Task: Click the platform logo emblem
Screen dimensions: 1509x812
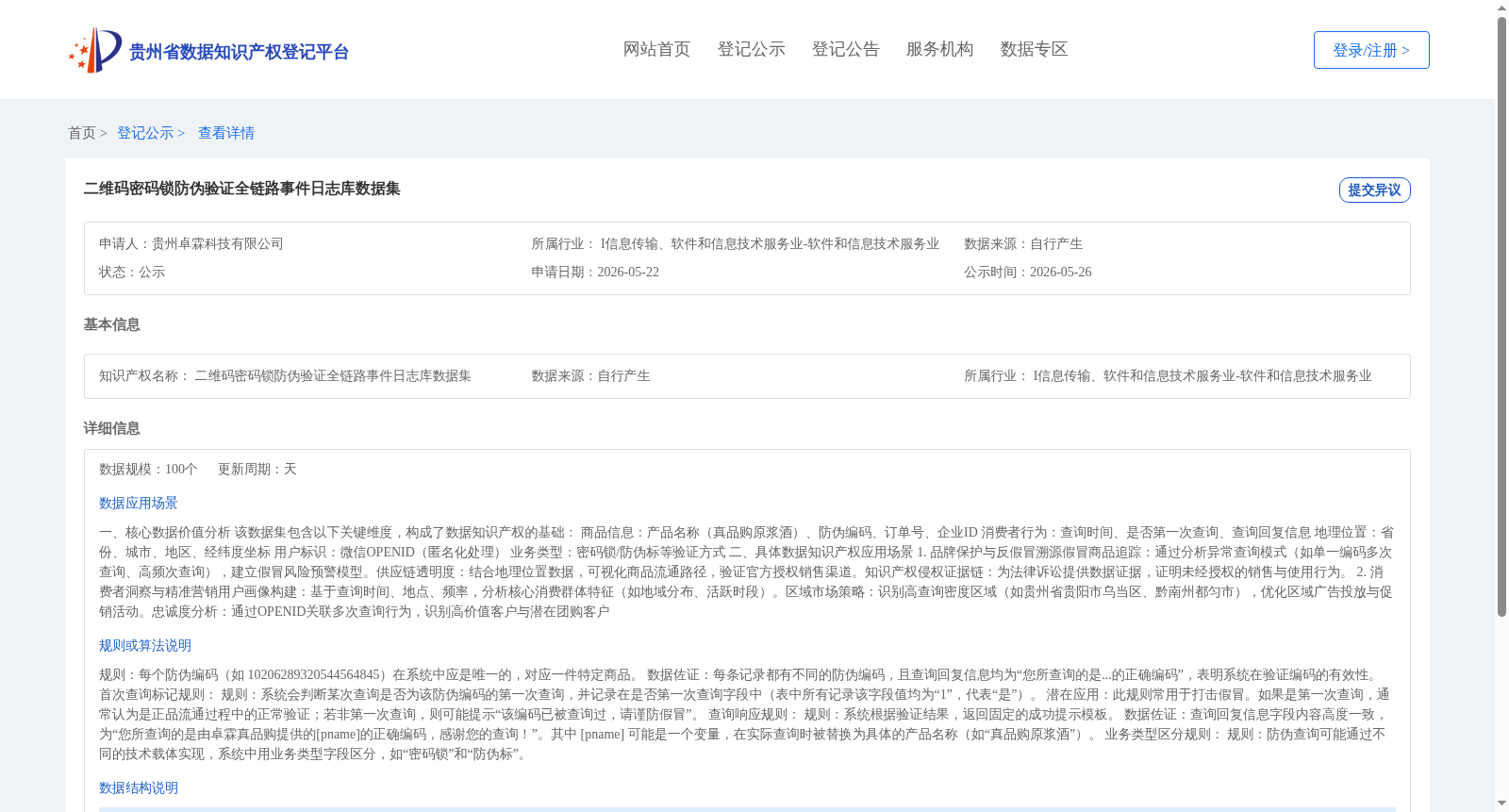Action: coord(95,50)
